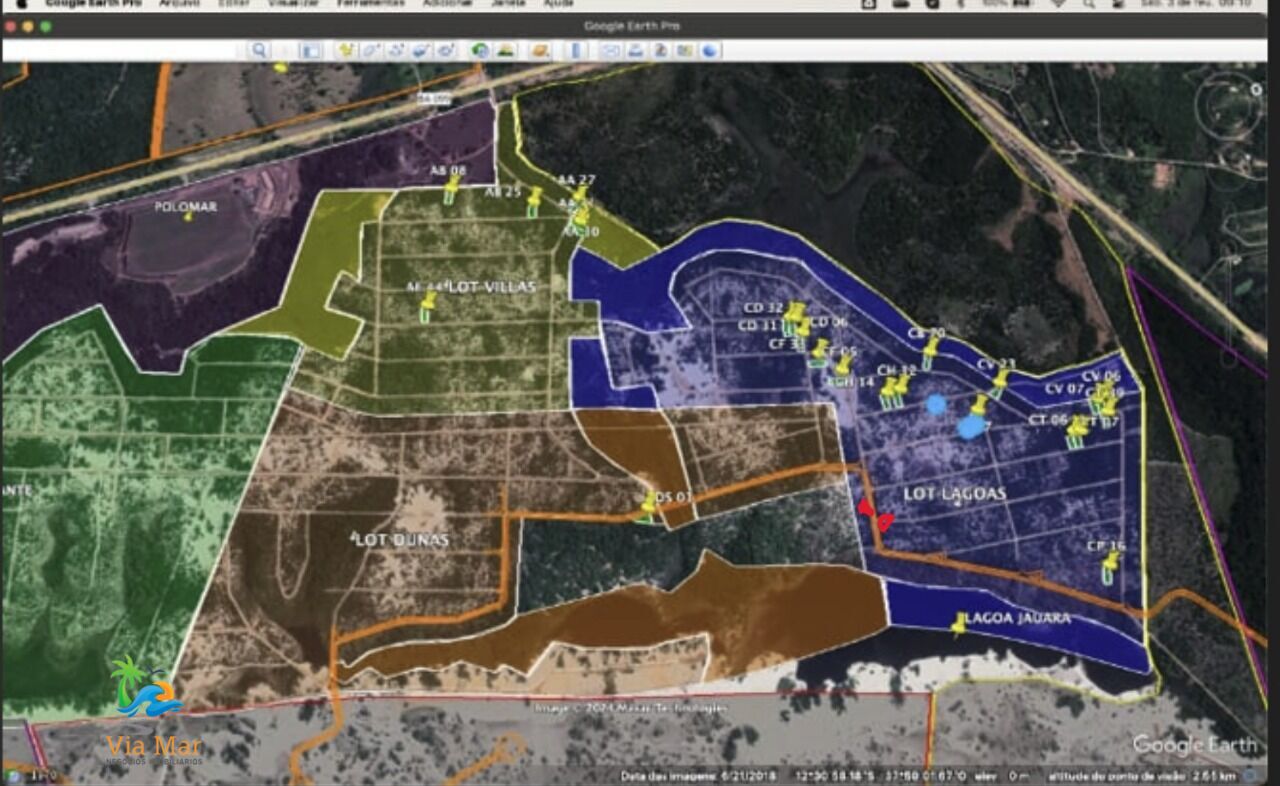Toggle sunlight across the landscape
Screen dimensions: 1280x786
(506, 50)
